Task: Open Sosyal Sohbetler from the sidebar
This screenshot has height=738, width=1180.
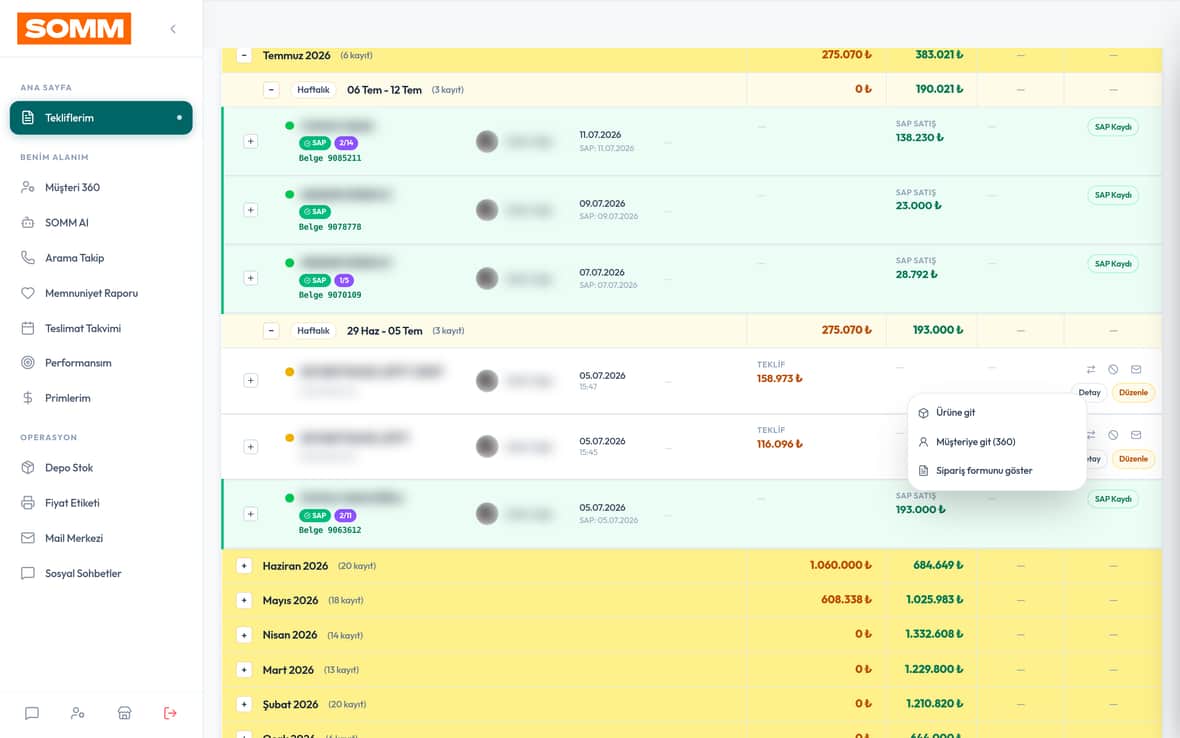Action: (x=101, y=573)
